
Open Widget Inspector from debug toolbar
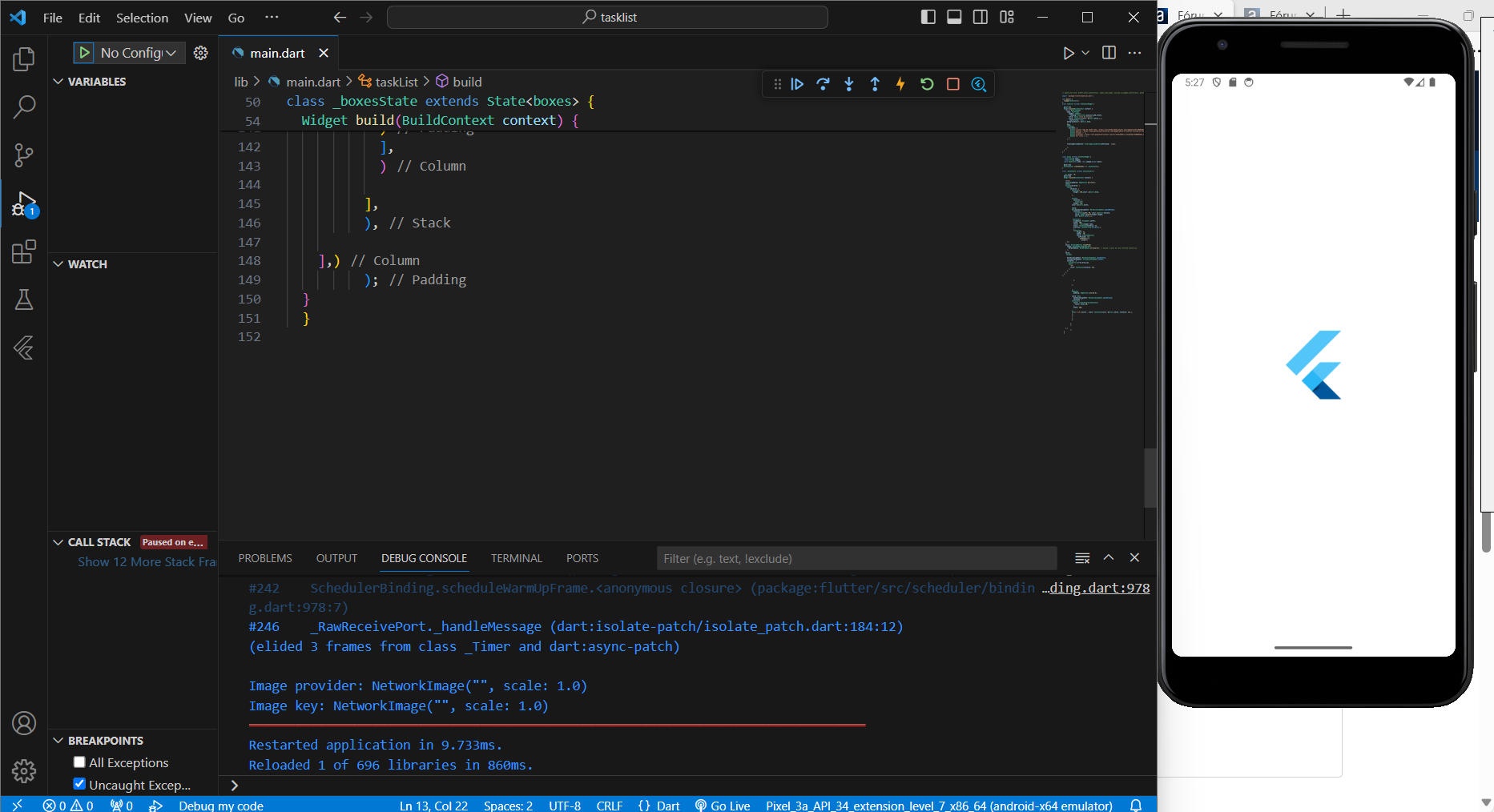point(979,84)
